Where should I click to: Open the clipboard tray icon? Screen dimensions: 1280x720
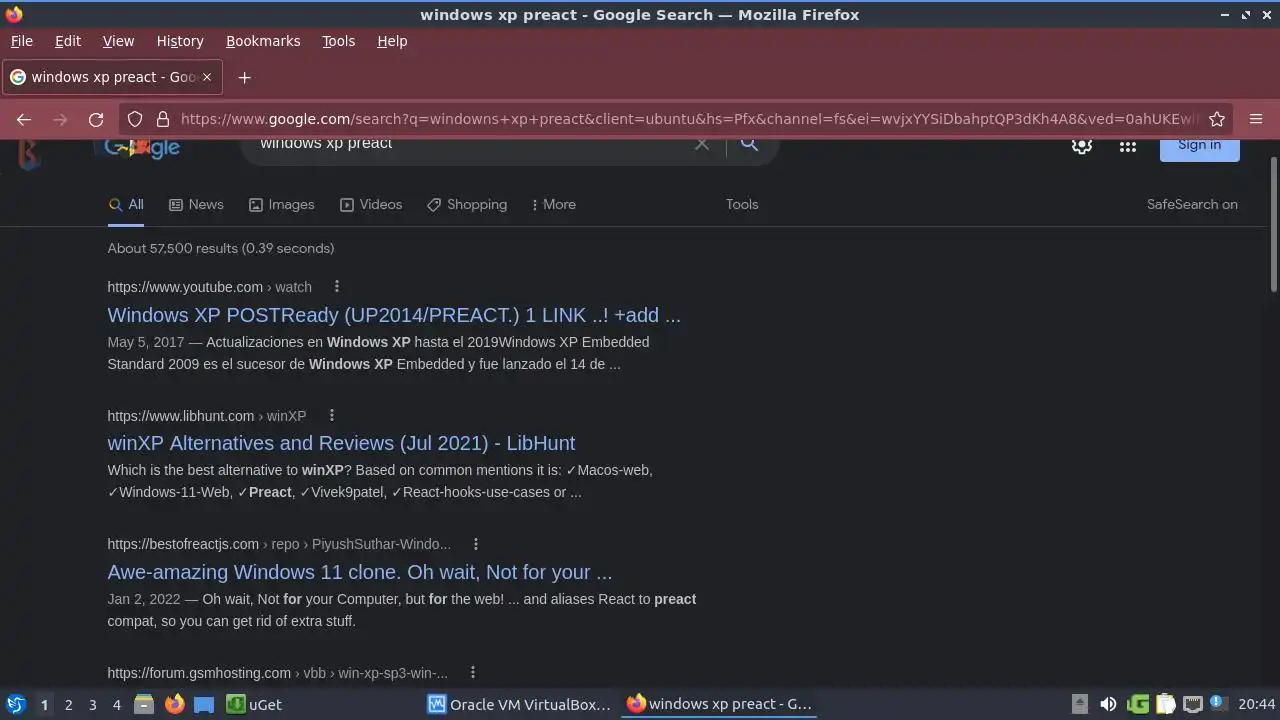coord(1165,704)
